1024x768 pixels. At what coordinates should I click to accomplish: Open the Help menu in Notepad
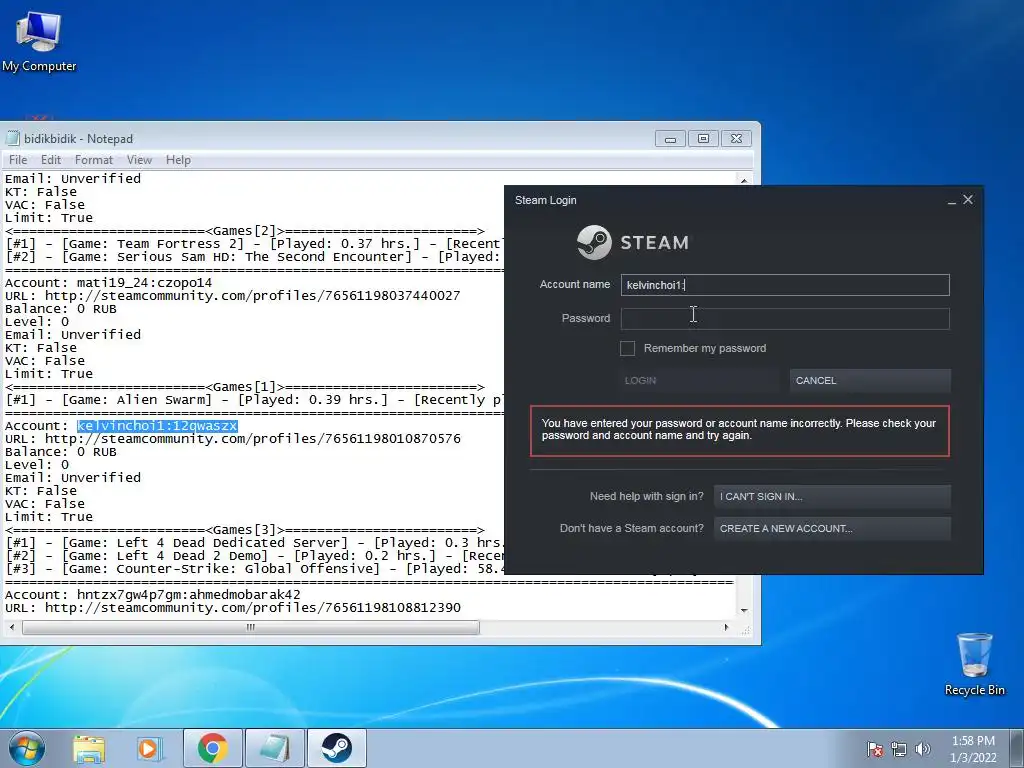click(x=178, y=160)
